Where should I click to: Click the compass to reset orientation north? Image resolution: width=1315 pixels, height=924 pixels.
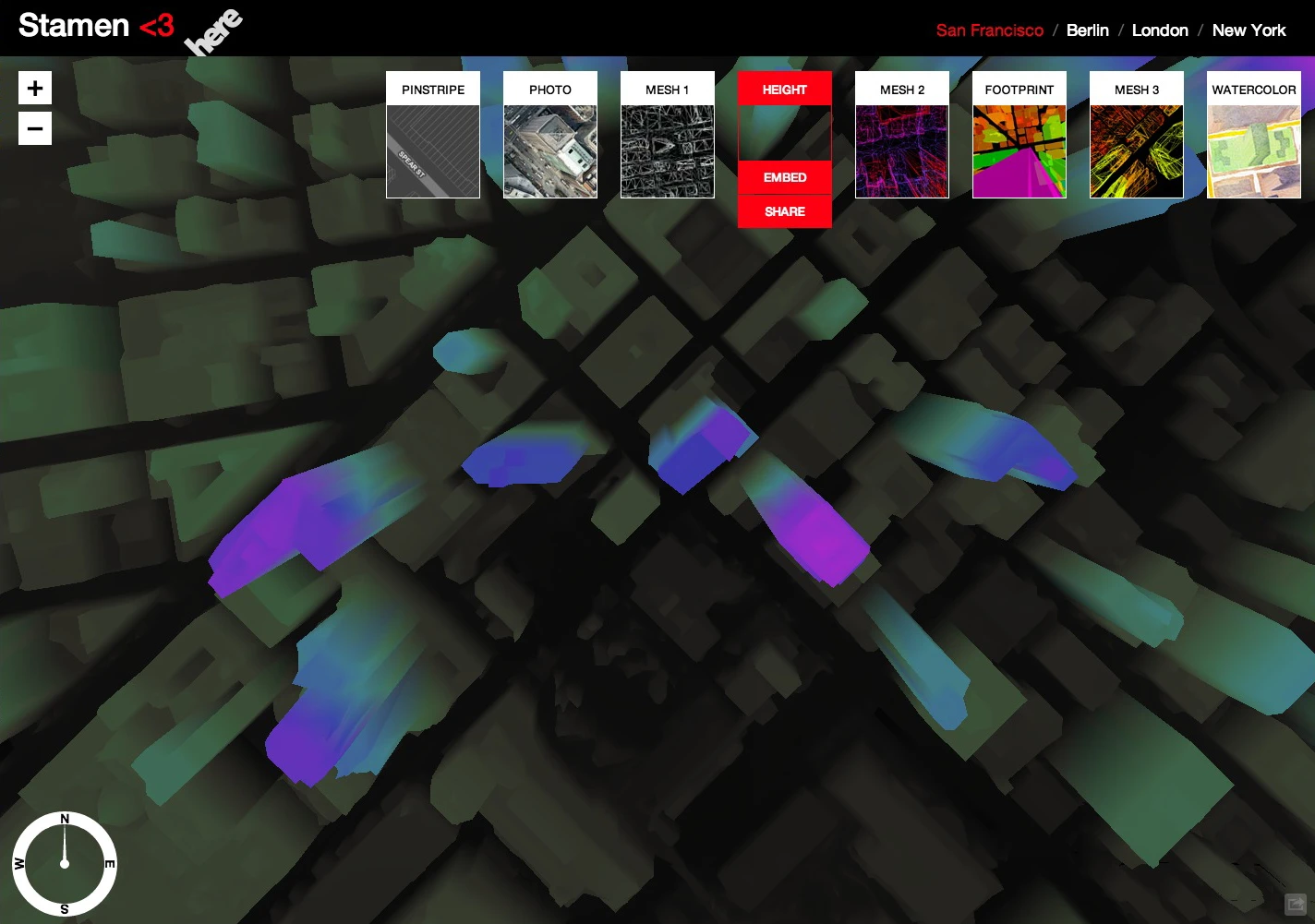65,863
